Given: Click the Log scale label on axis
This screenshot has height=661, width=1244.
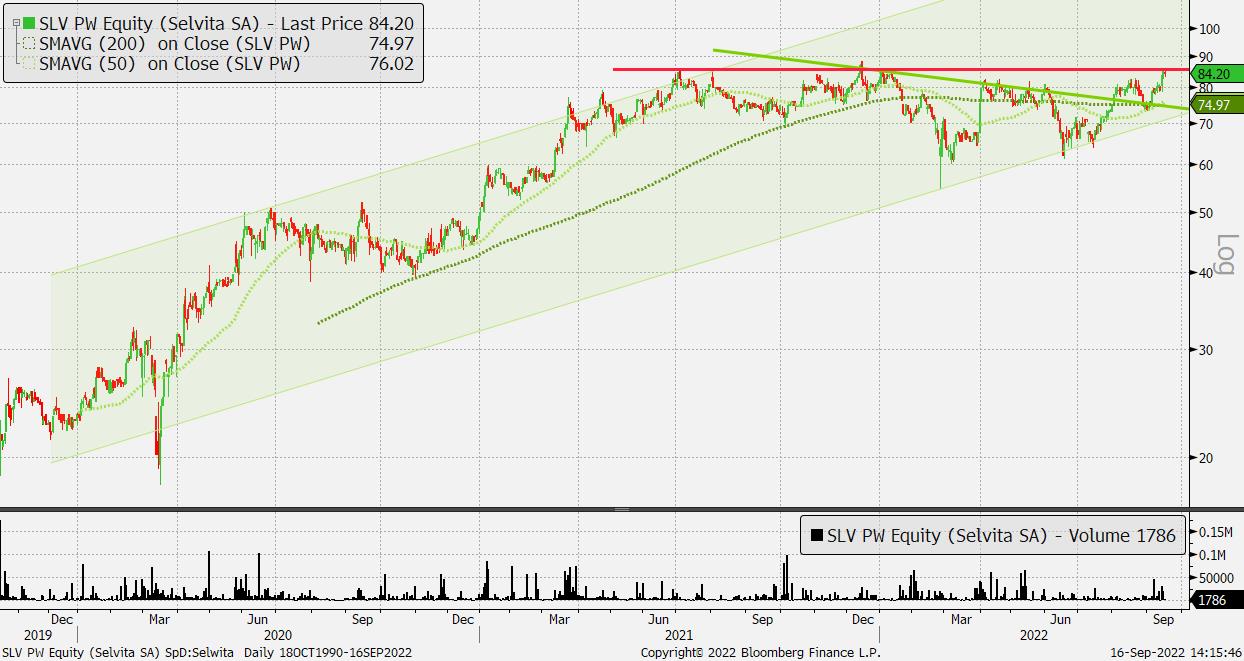Looking at the screenshot, I should 1227,256.
